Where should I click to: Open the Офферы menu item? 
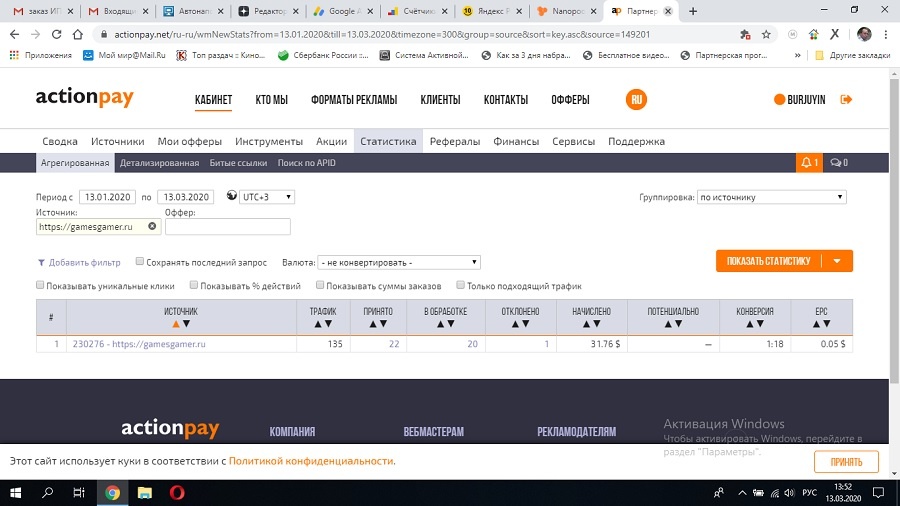[570, 100]
